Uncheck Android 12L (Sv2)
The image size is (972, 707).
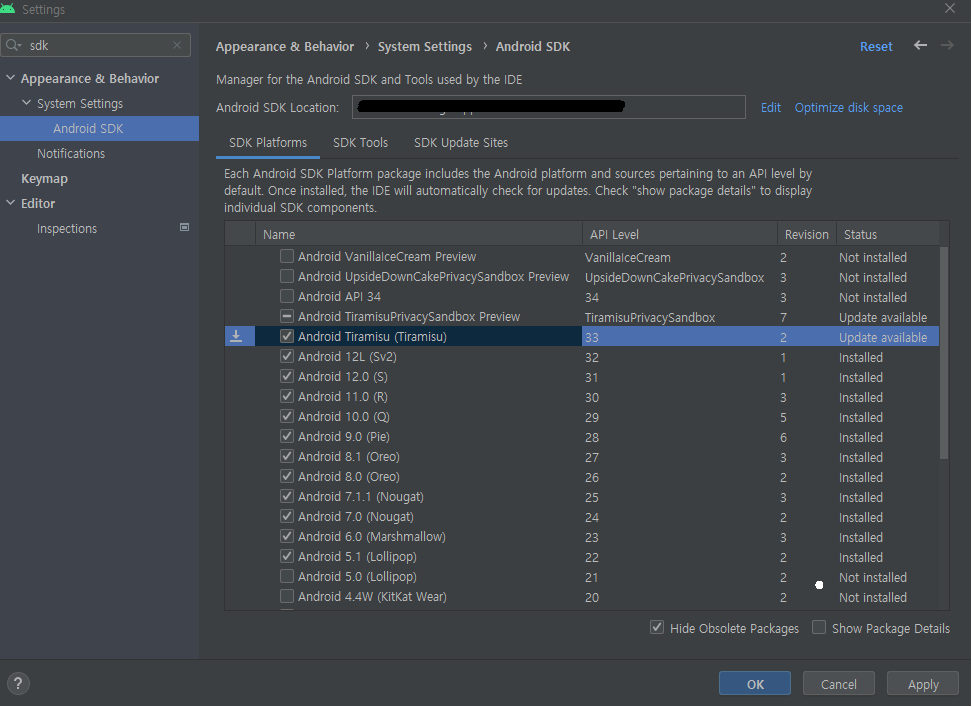pos(286,356)
